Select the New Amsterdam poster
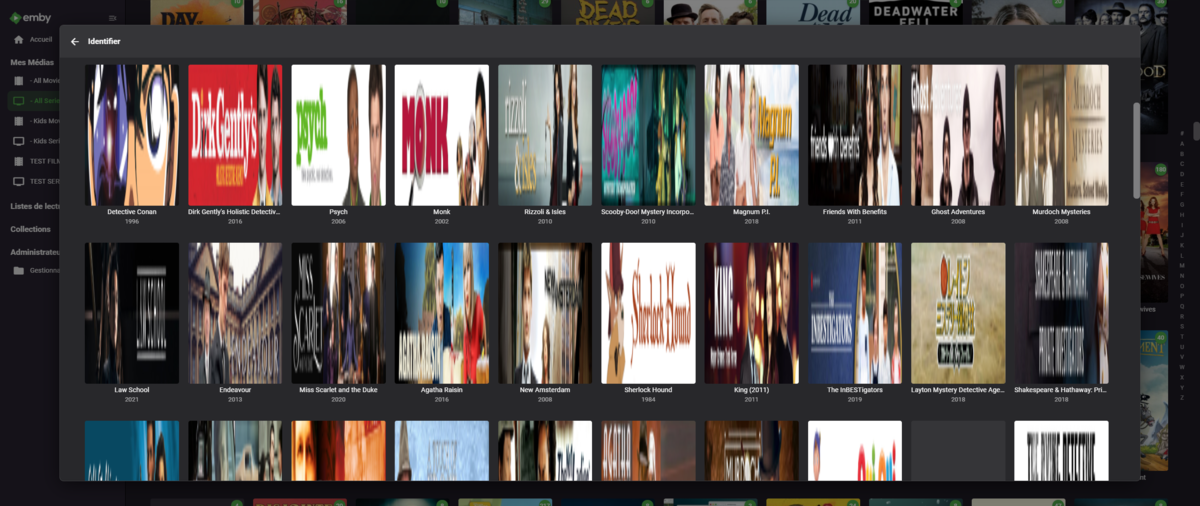The width and height of the screenshot is (1200, 506). click(545, 313)
